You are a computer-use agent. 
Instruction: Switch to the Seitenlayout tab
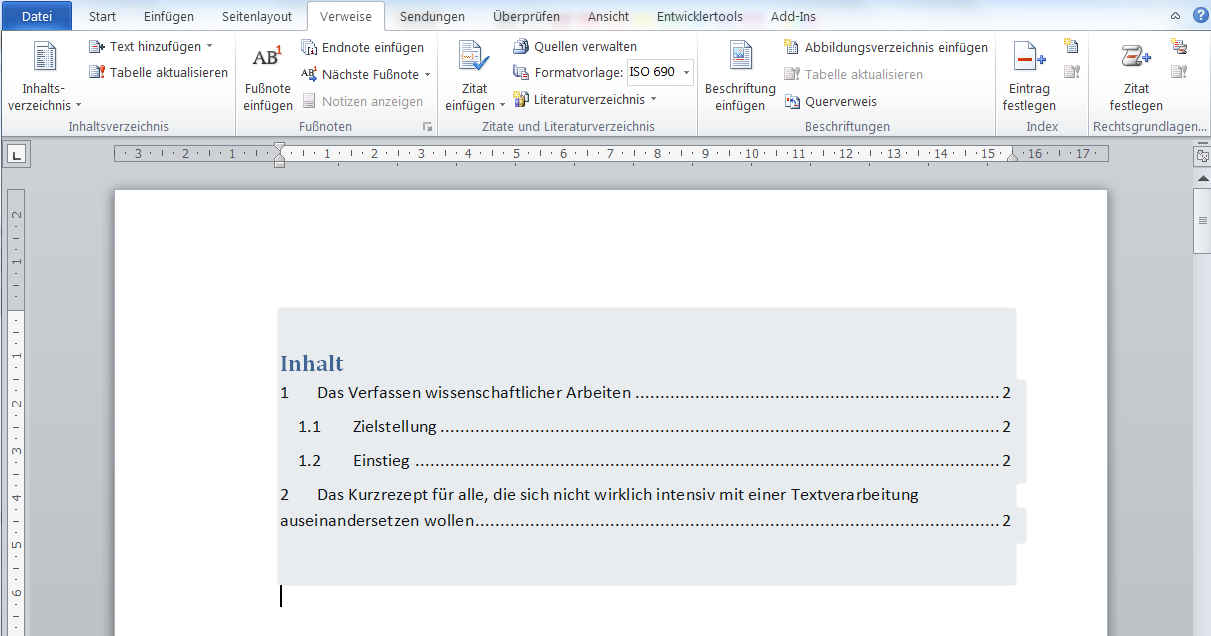pyautogui.click(x=257, y=16)
